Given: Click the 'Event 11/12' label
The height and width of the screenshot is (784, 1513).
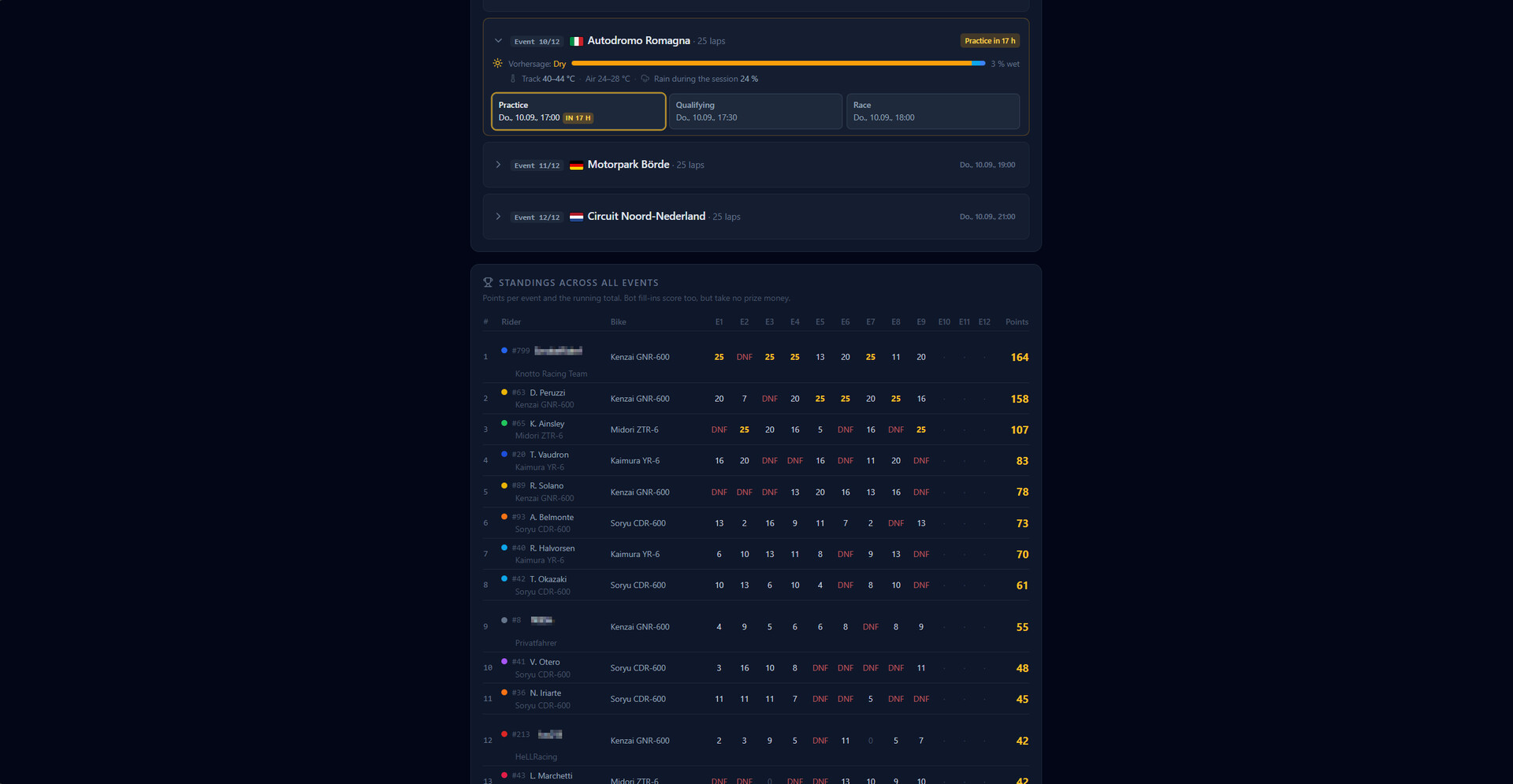Looking at the screenshot, I should click(x=537, y=165).
